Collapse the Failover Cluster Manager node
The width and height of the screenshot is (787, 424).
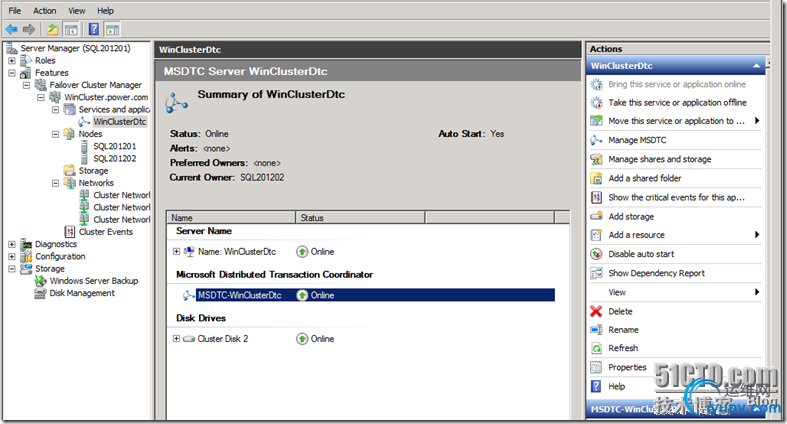point(27,85)
